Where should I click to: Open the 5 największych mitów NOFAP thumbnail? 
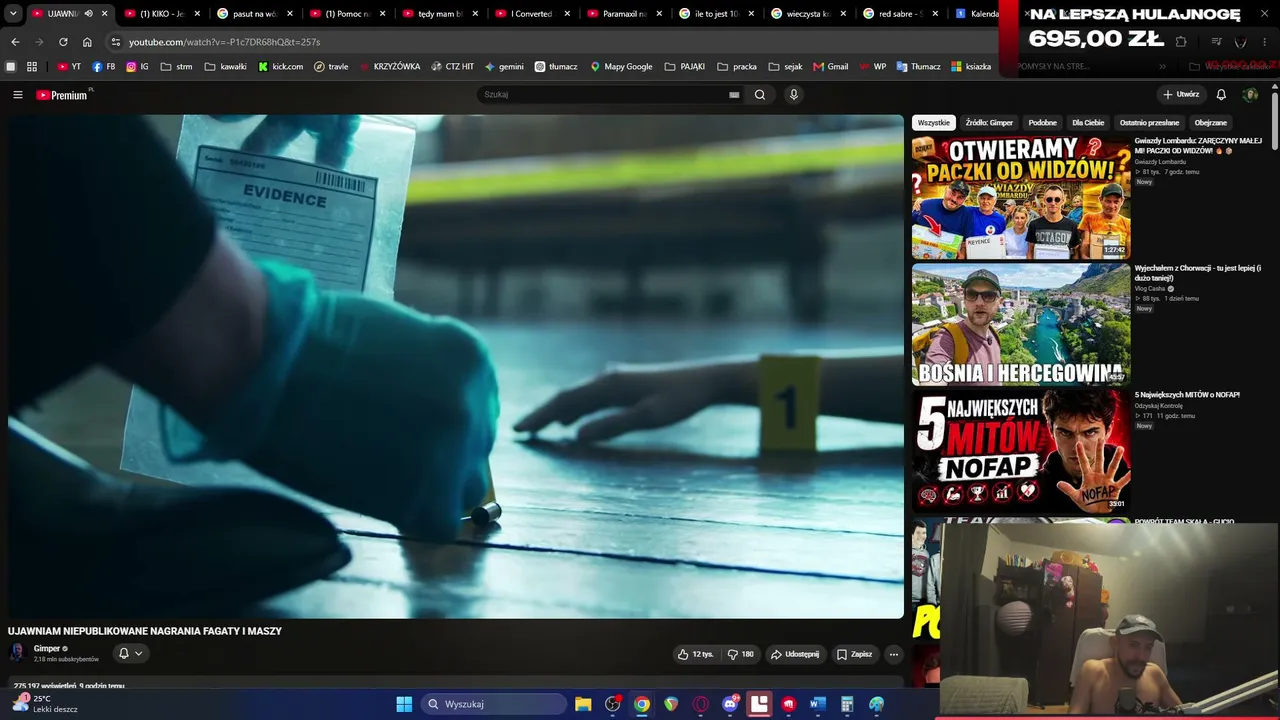[x=1021, y=450]
